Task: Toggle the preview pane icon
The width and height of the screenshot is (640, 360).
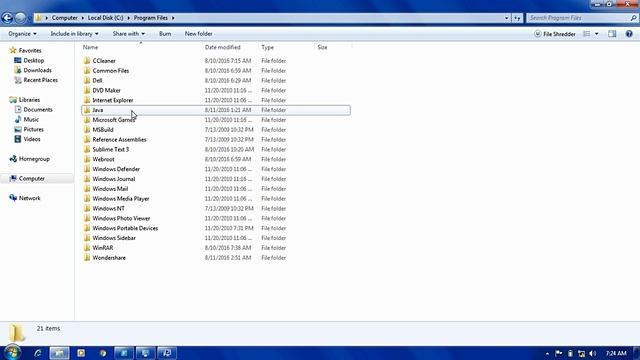Action: [x=612, y=34]
